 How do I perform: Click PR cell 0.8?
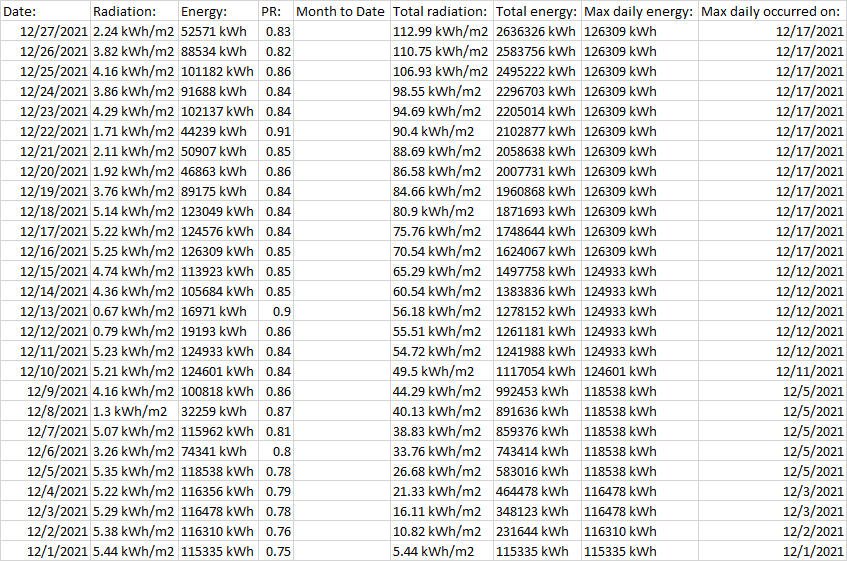pos(276,451)
